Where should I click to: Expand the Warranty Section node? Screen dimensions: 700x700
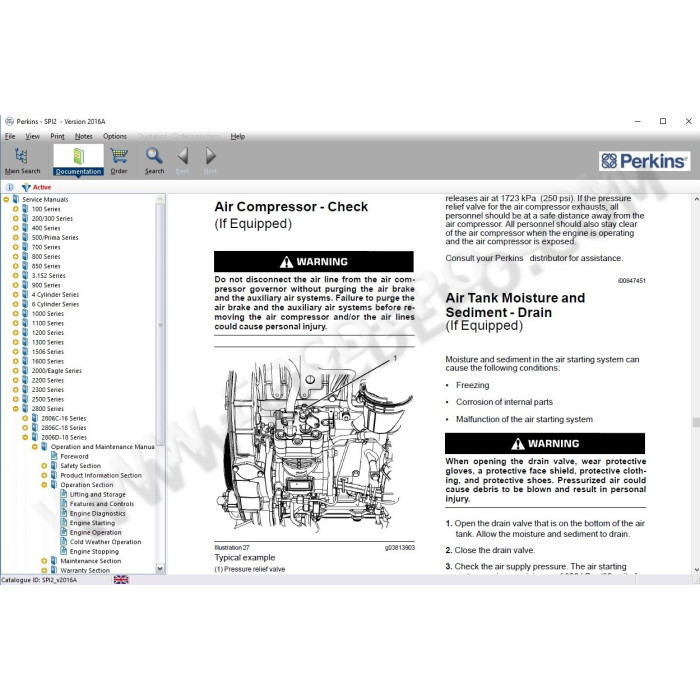[44, 570]
